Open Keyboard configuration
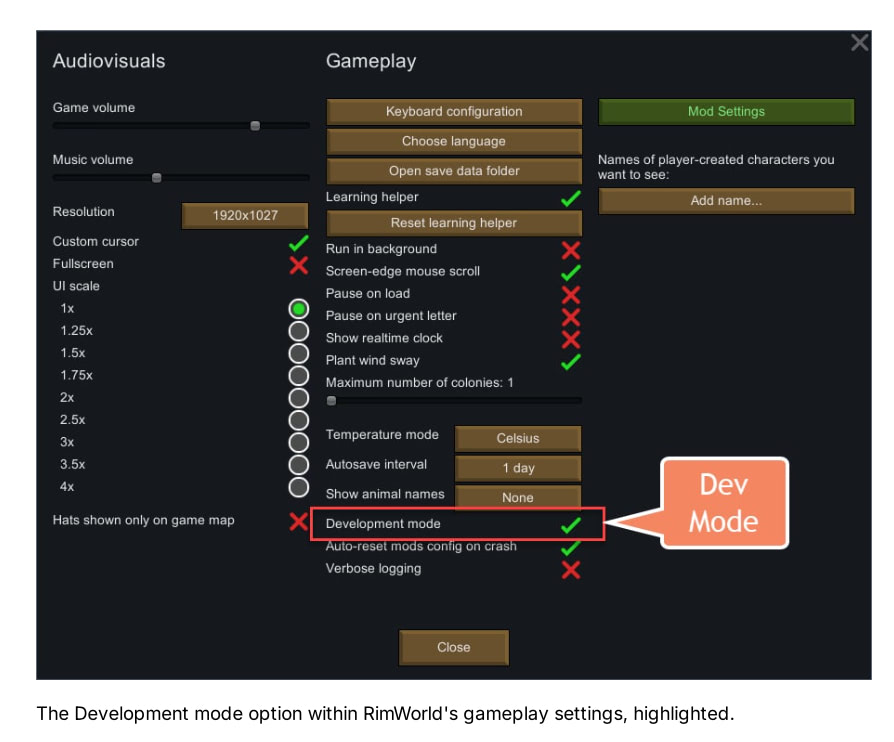This screenshot has height=742, width=894. [454, 111]
